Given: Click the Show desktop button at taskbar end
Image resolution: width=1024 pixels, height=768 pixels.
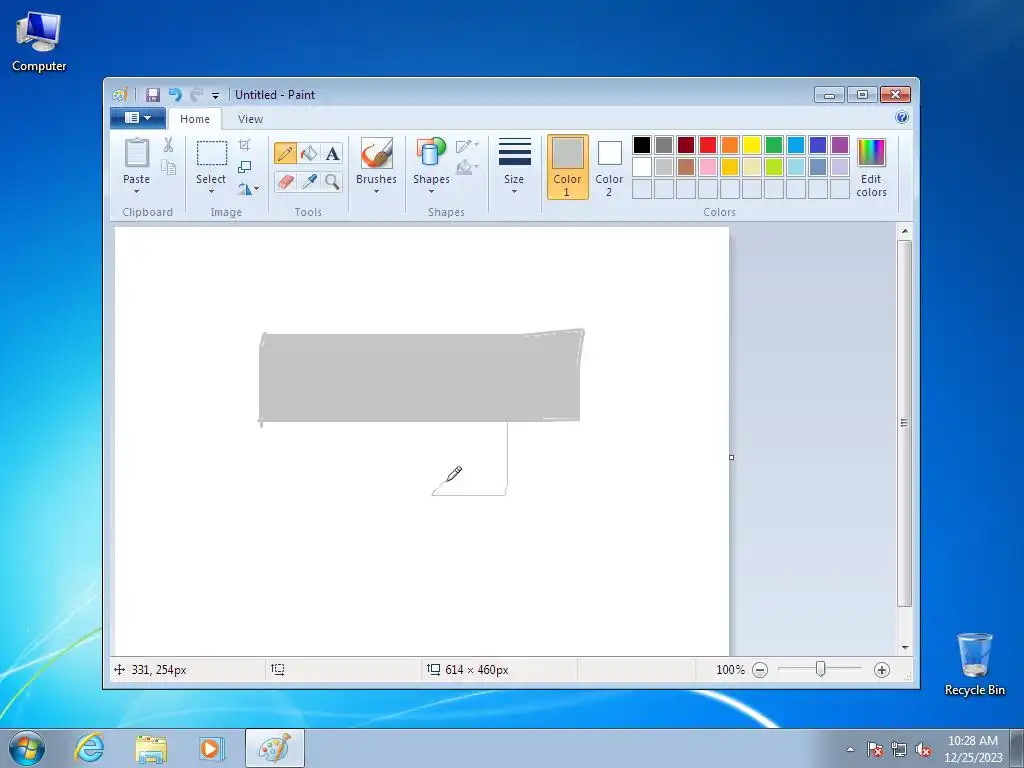Looking at the screenshot, I should [1017, 748].
